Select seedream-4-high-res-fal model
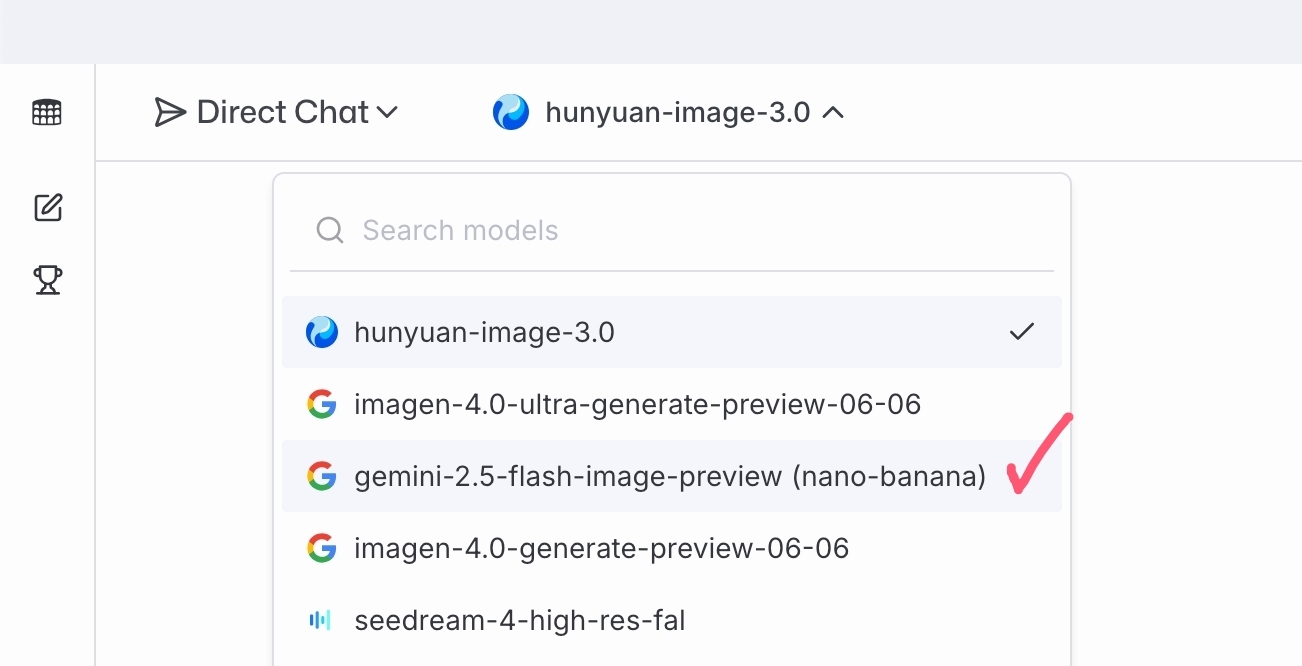 [520, 620]
